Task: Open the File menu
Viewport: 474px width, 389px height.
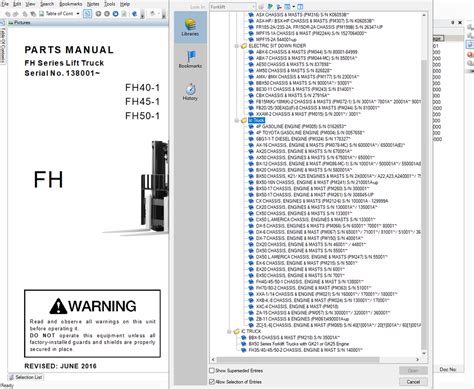Action: (x=5, y=4)
